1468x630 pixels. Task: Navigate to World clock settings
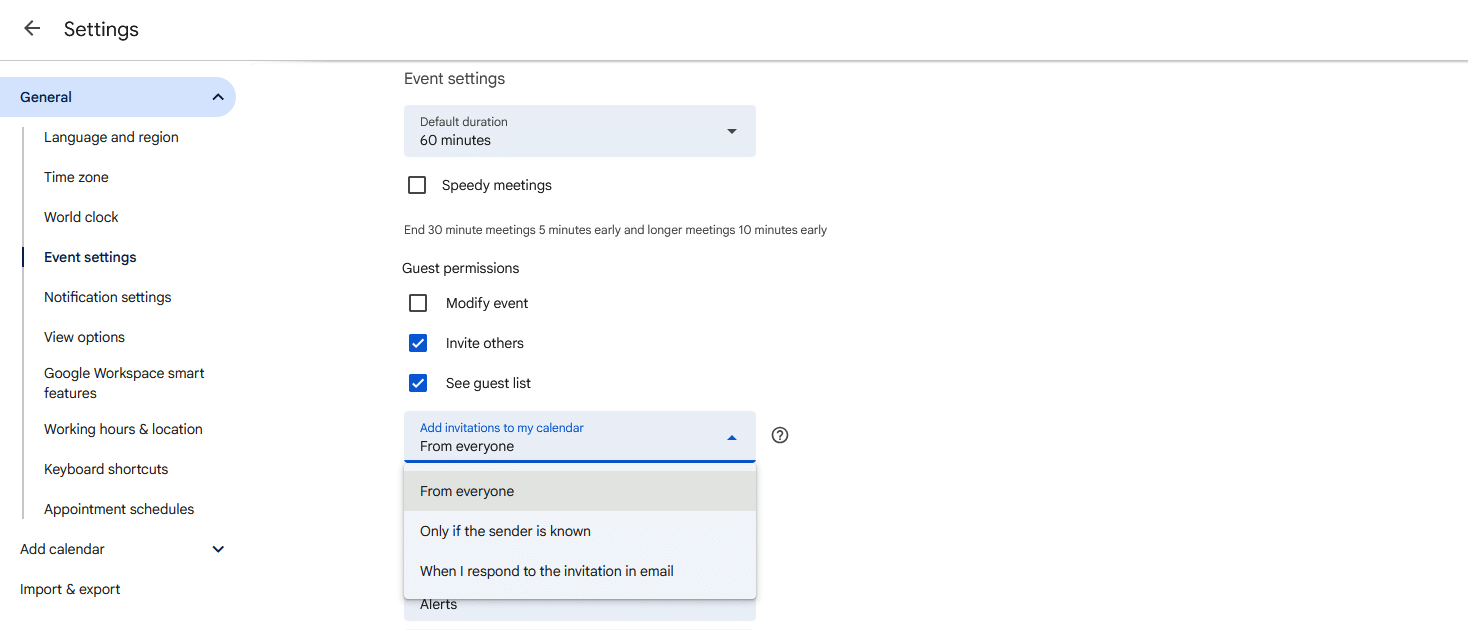(x=81, y=217)
